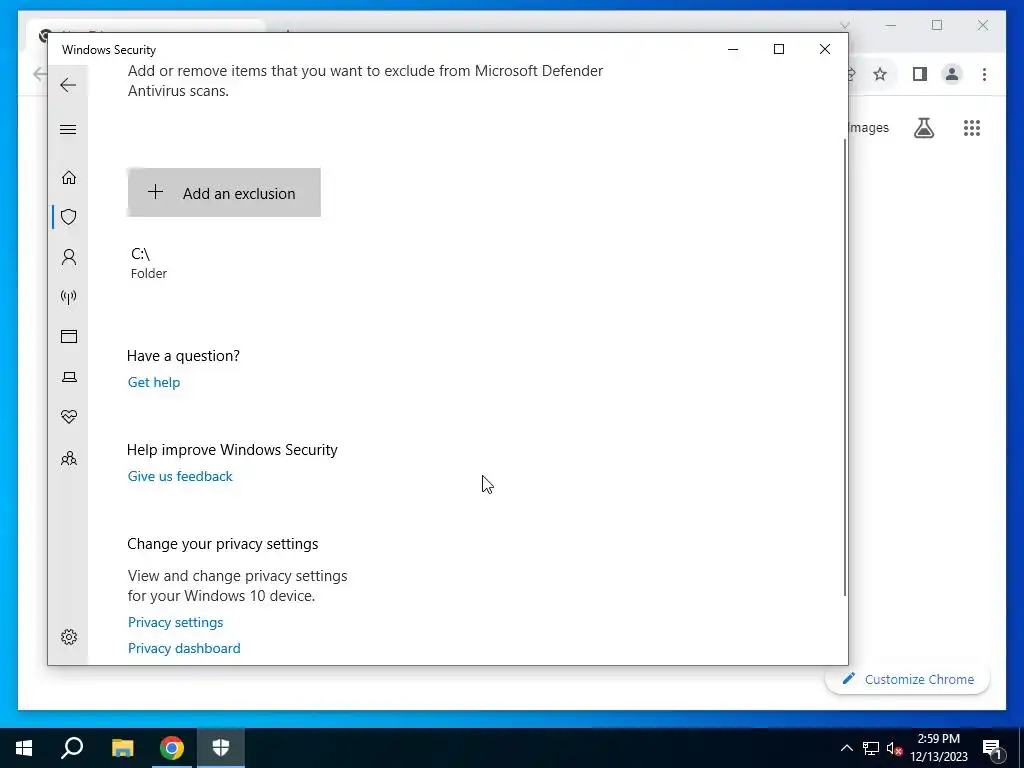Open Search Labs flask icon in Chrome
The height and width of the screenshot is (768, 1024).
coord(923,128)
